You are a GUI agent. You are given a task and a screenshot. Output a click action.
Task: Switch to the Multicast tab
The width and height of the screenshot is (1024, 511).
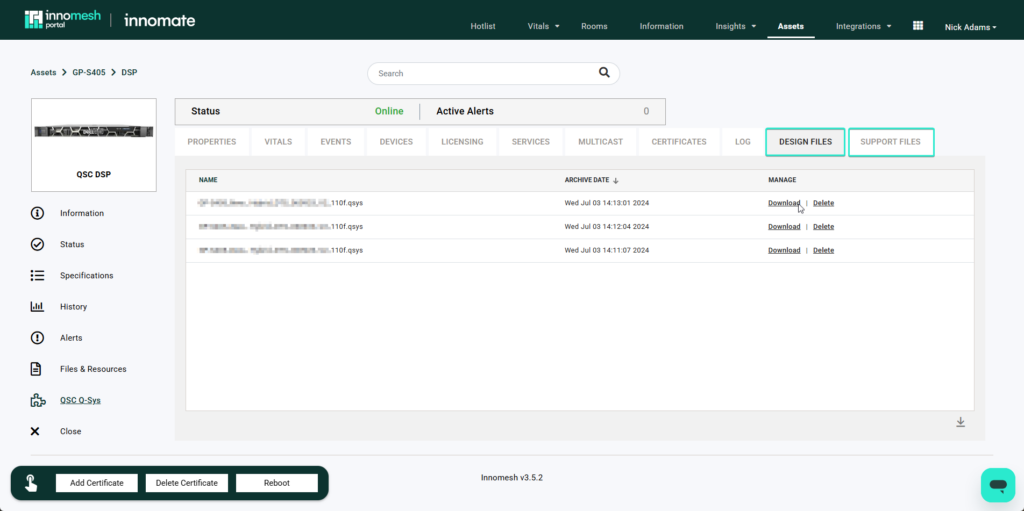pyautogui.click(x=600, y=142)
